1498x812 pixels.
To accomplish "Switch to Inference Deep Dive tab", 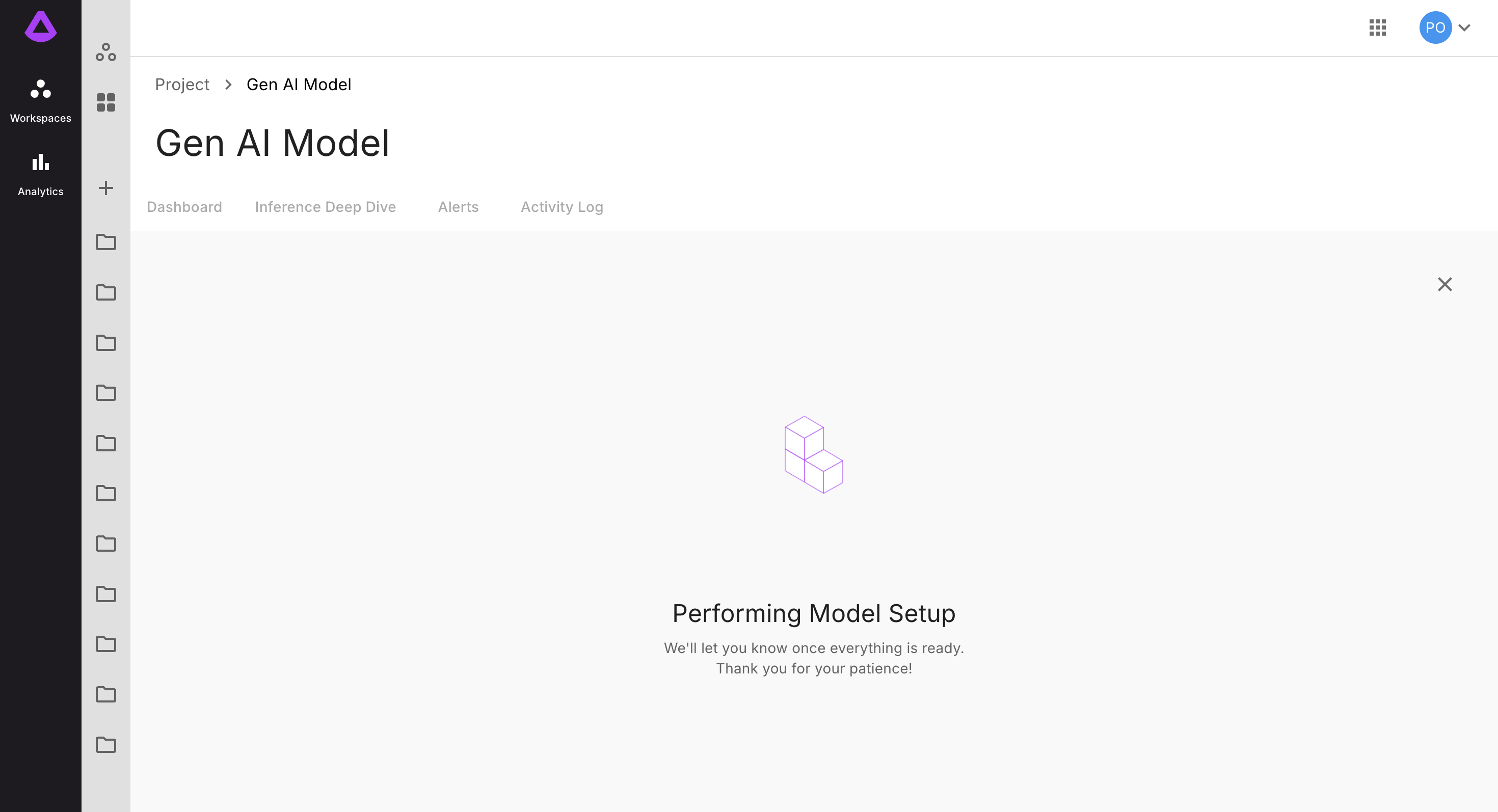I will [325, 207].
